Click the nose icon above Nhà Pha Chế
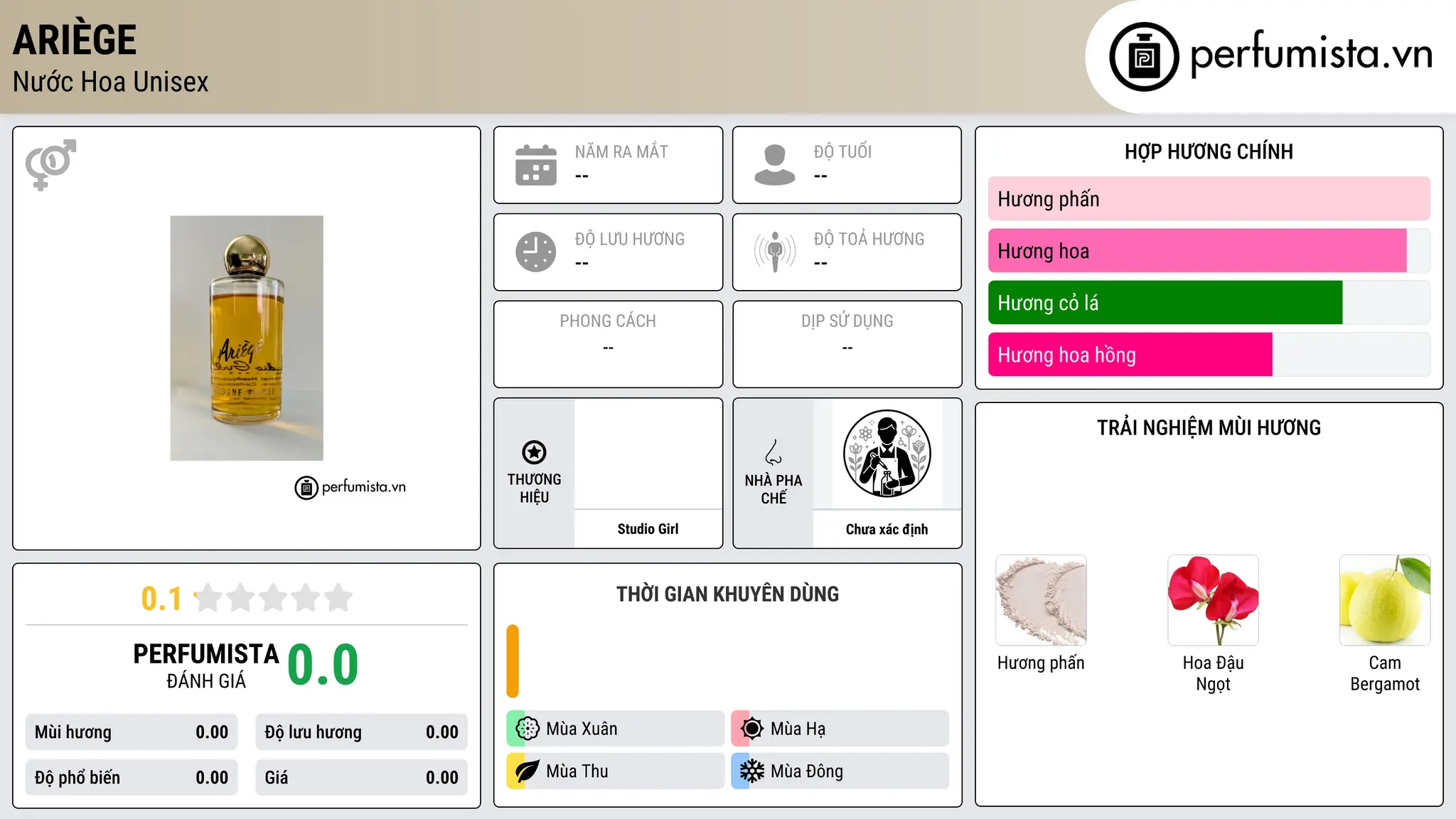The image size is (1456, 819). click(x=773, y=452)
